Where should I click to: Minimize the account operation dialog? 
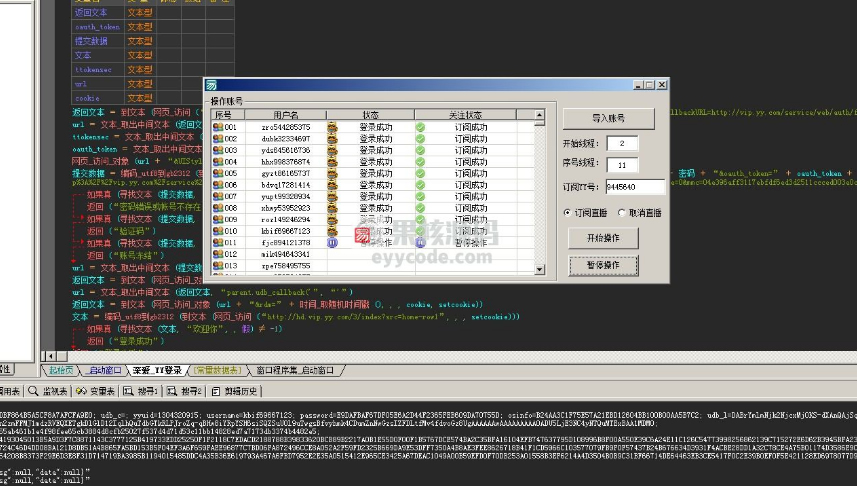point(638,85)
